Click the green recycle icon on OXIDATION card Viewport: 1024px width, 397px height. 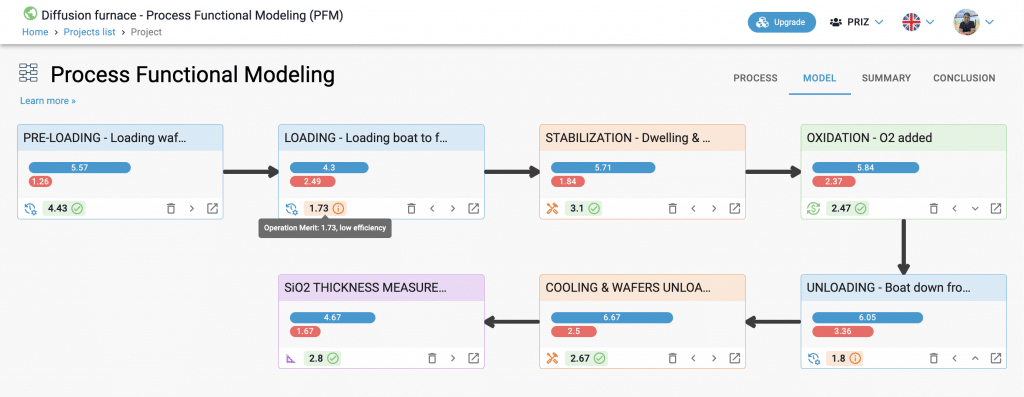click(x=814, y=208)
